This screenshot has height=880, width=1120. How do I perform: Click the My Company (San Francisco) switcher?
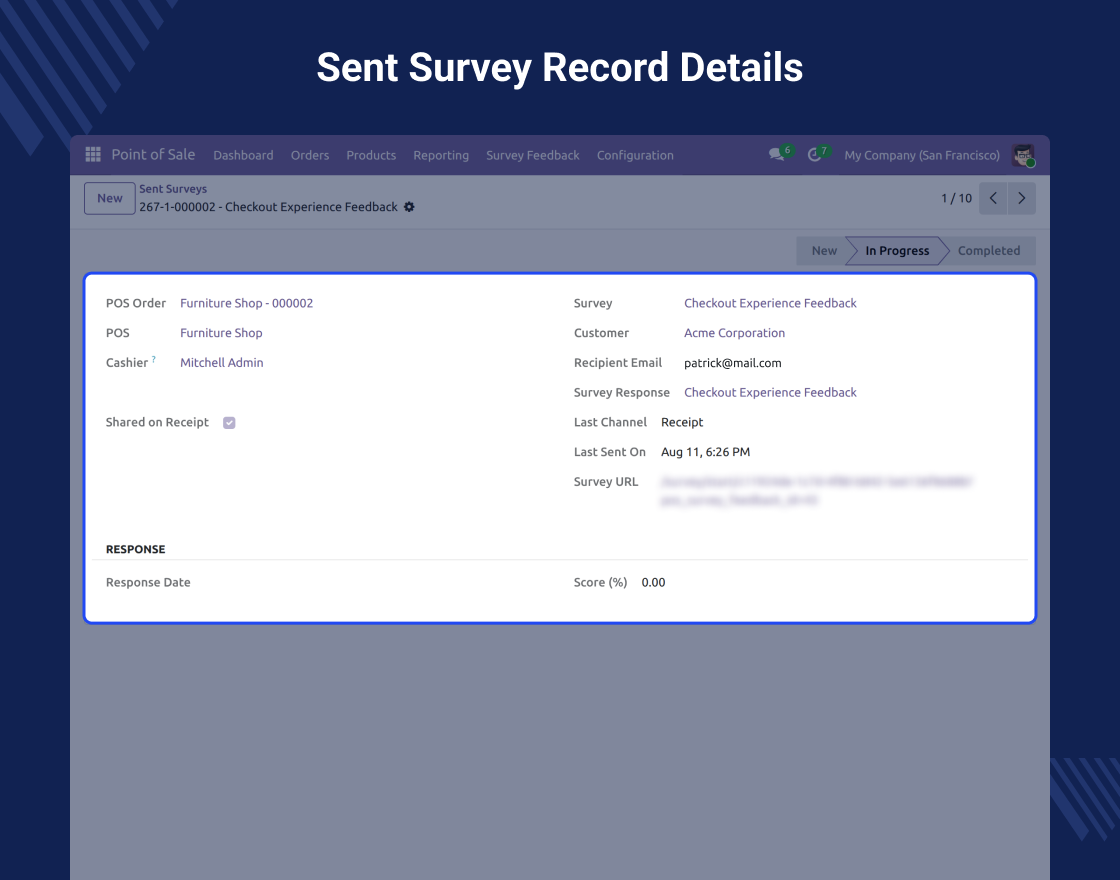click(x=922, y=155)
